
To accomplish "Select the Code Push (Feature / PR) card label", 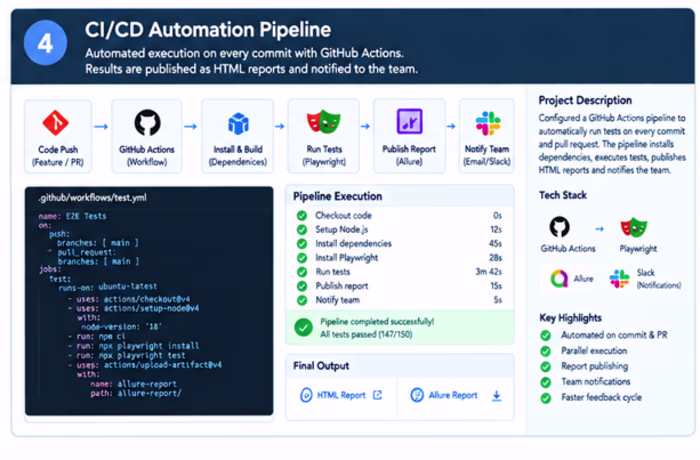I will point(58,155).
